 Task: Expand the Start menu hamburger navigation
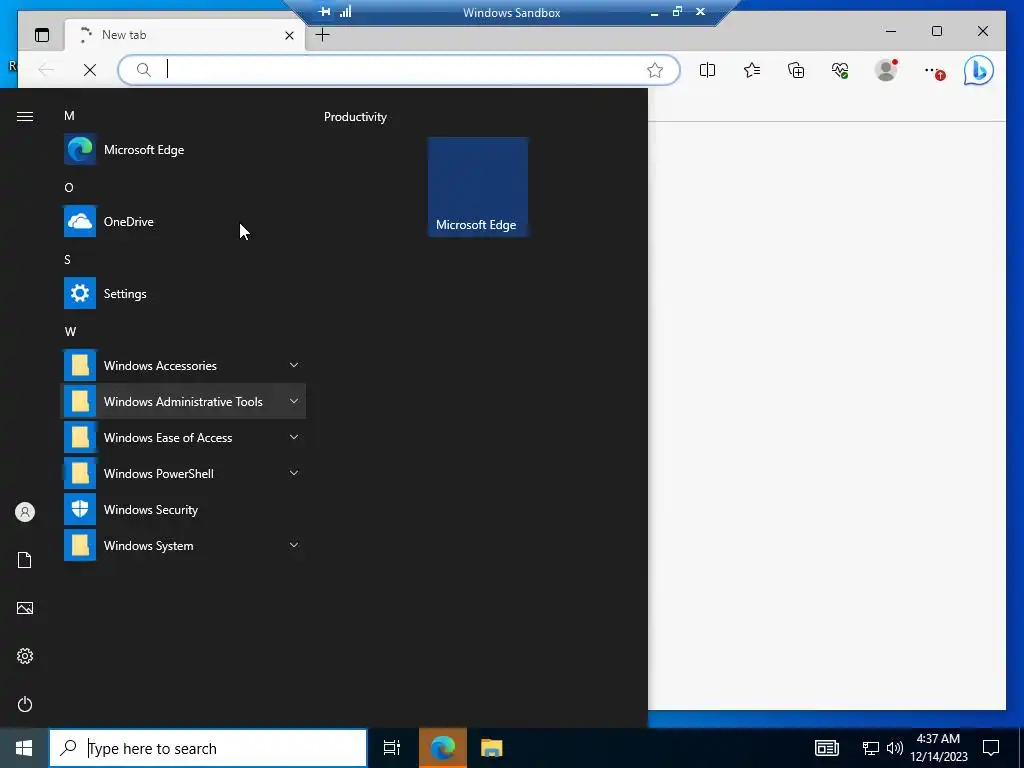25,116
